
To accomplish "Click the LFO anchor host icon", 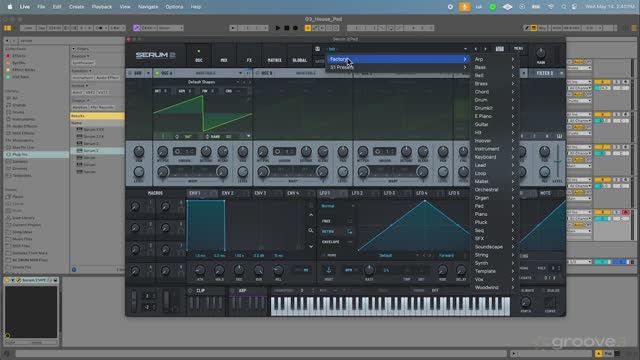I will click(329, 269).
